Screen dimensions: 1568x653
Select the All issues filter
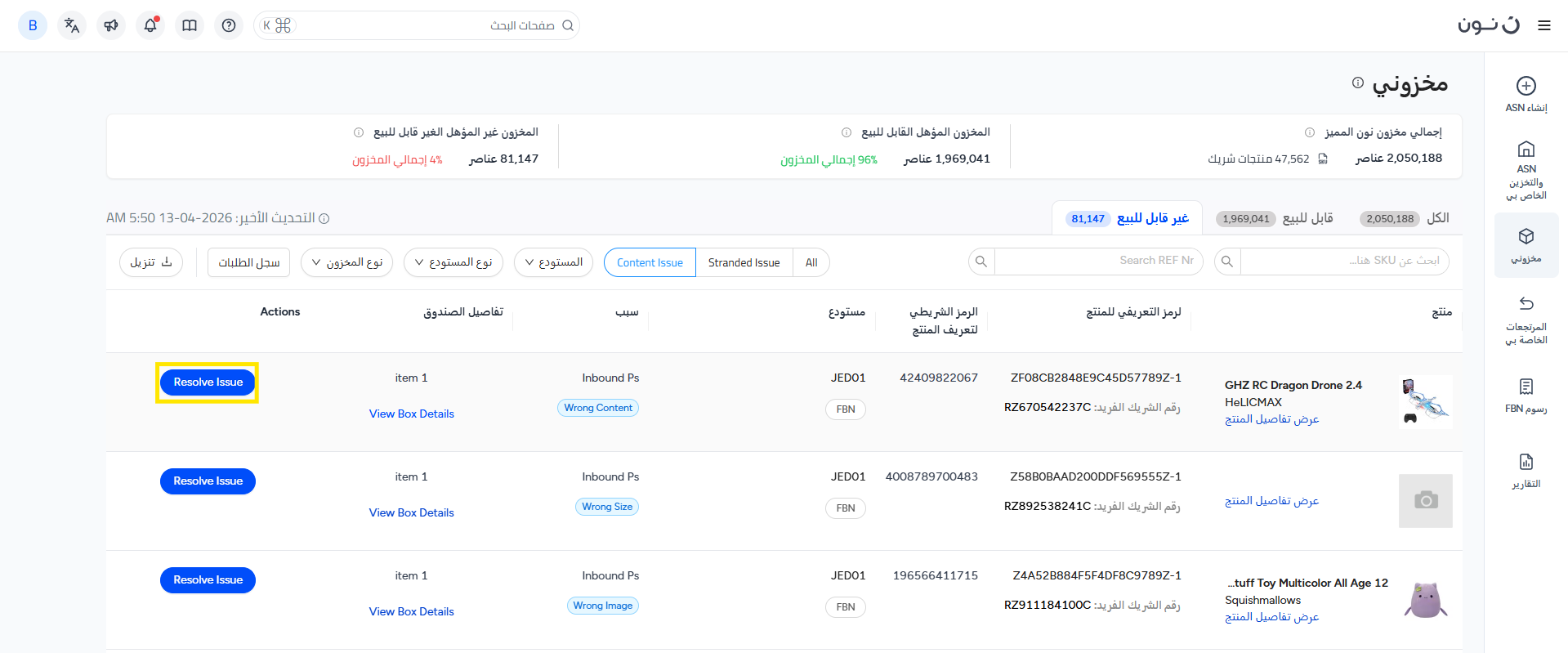point(811,262)
